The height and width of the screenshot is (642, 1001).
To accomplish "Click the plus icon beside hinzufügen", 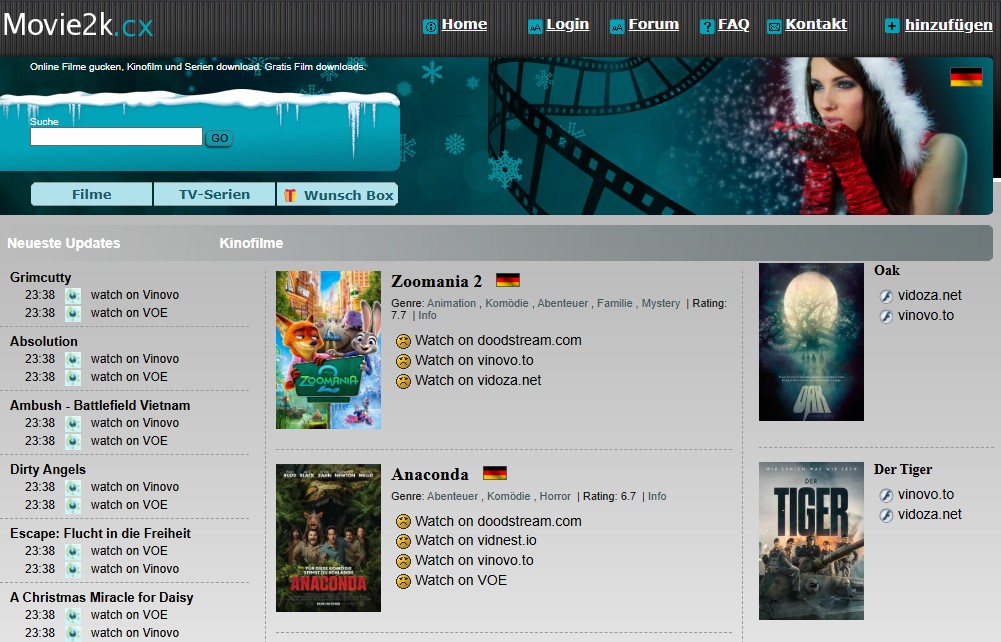I will tap(891, 25).
